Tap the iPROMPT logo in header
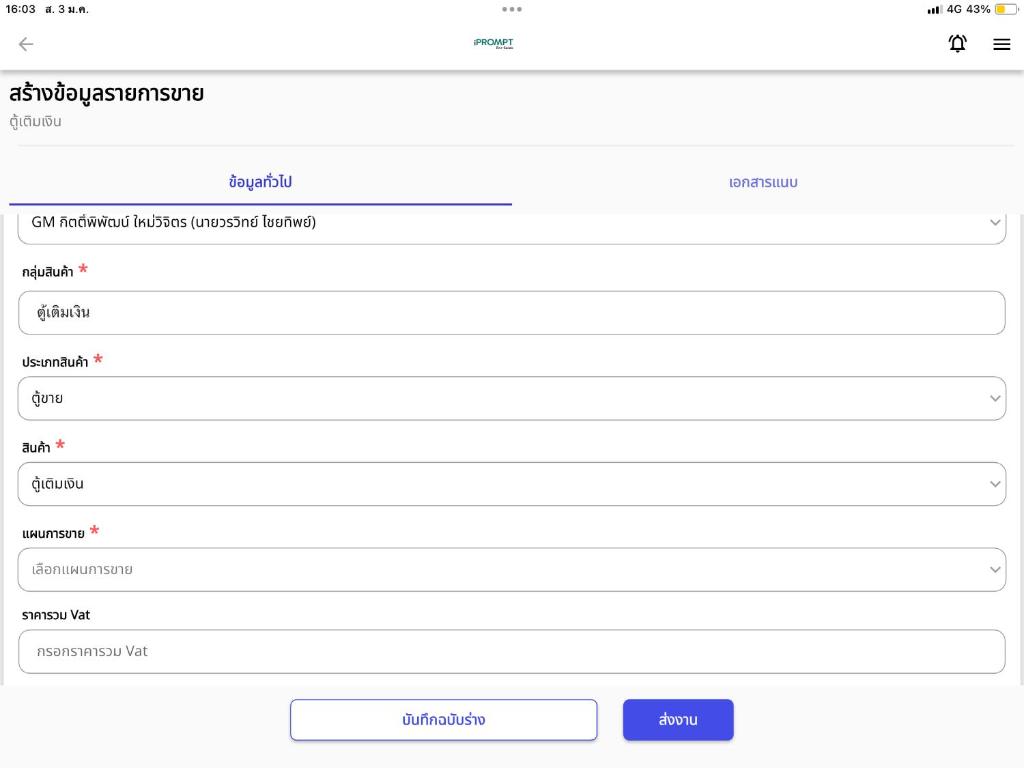 [493, 44]
